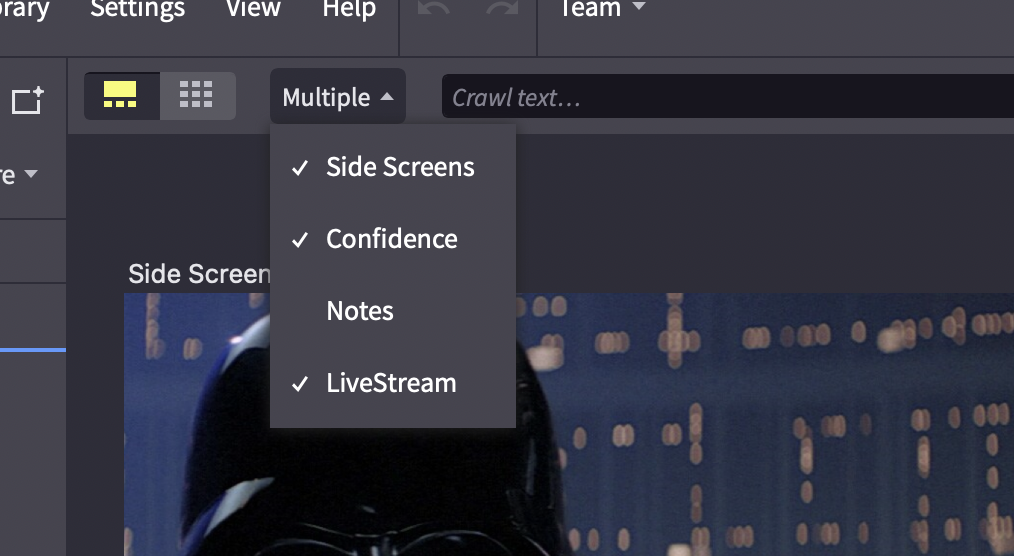Check Notes in the dropdown

coord(393,311)
